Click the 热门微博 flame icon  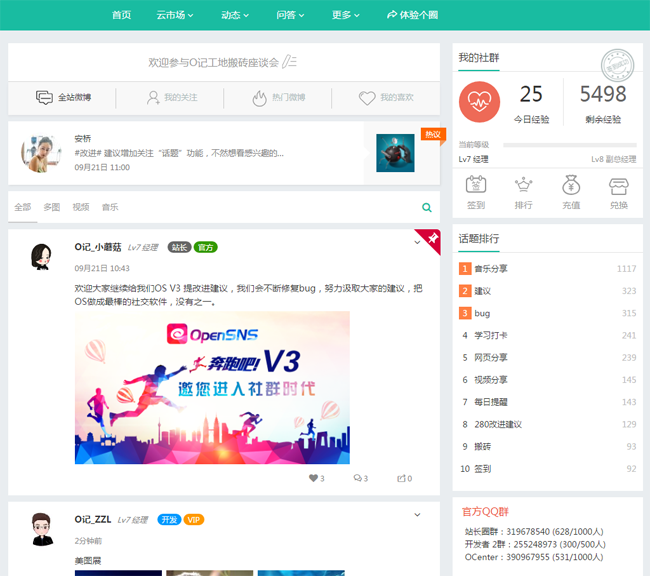[260, 98]
